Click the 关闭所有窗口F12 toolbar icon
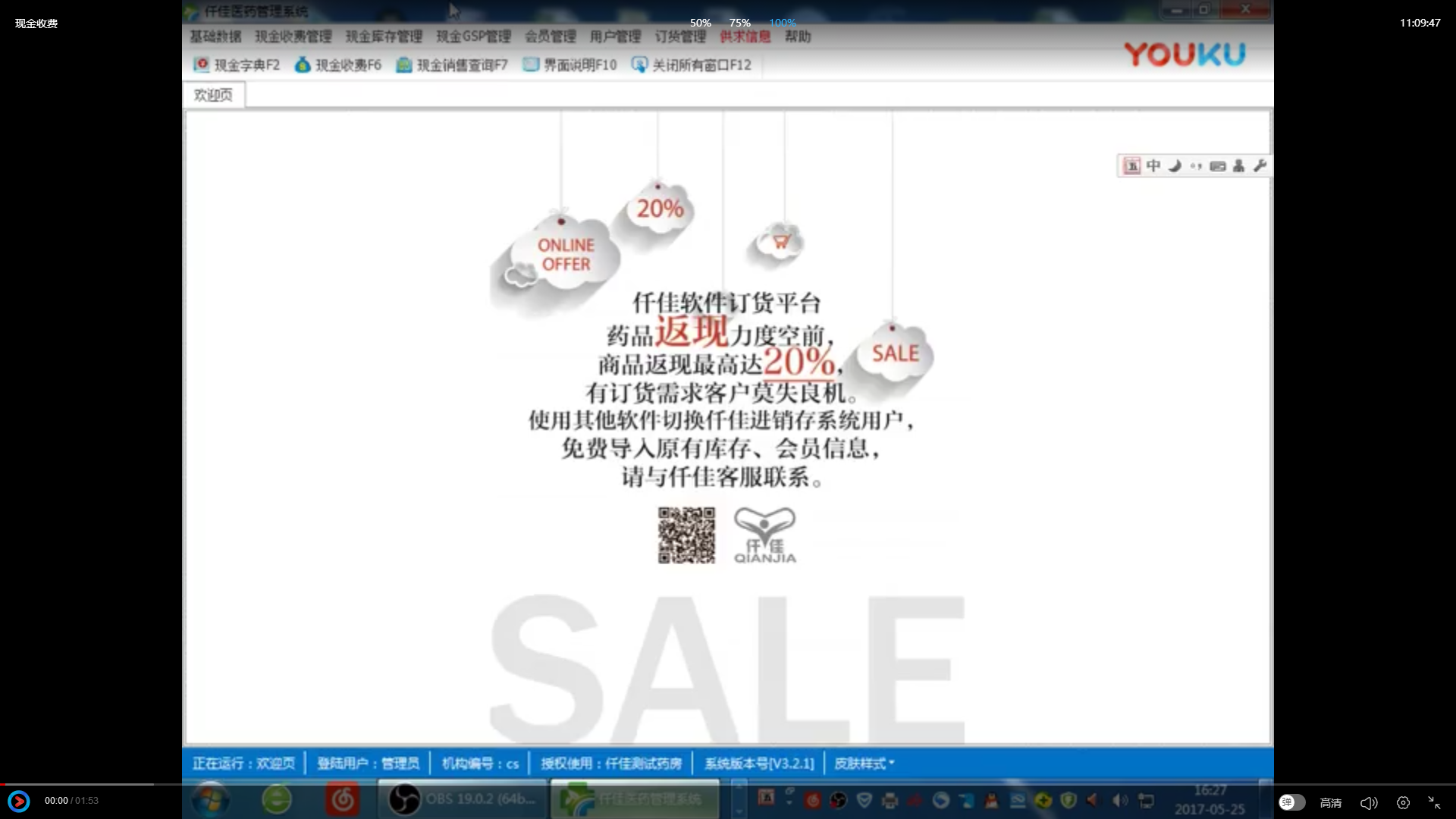 pyautogui.click(x=639, y=64)
